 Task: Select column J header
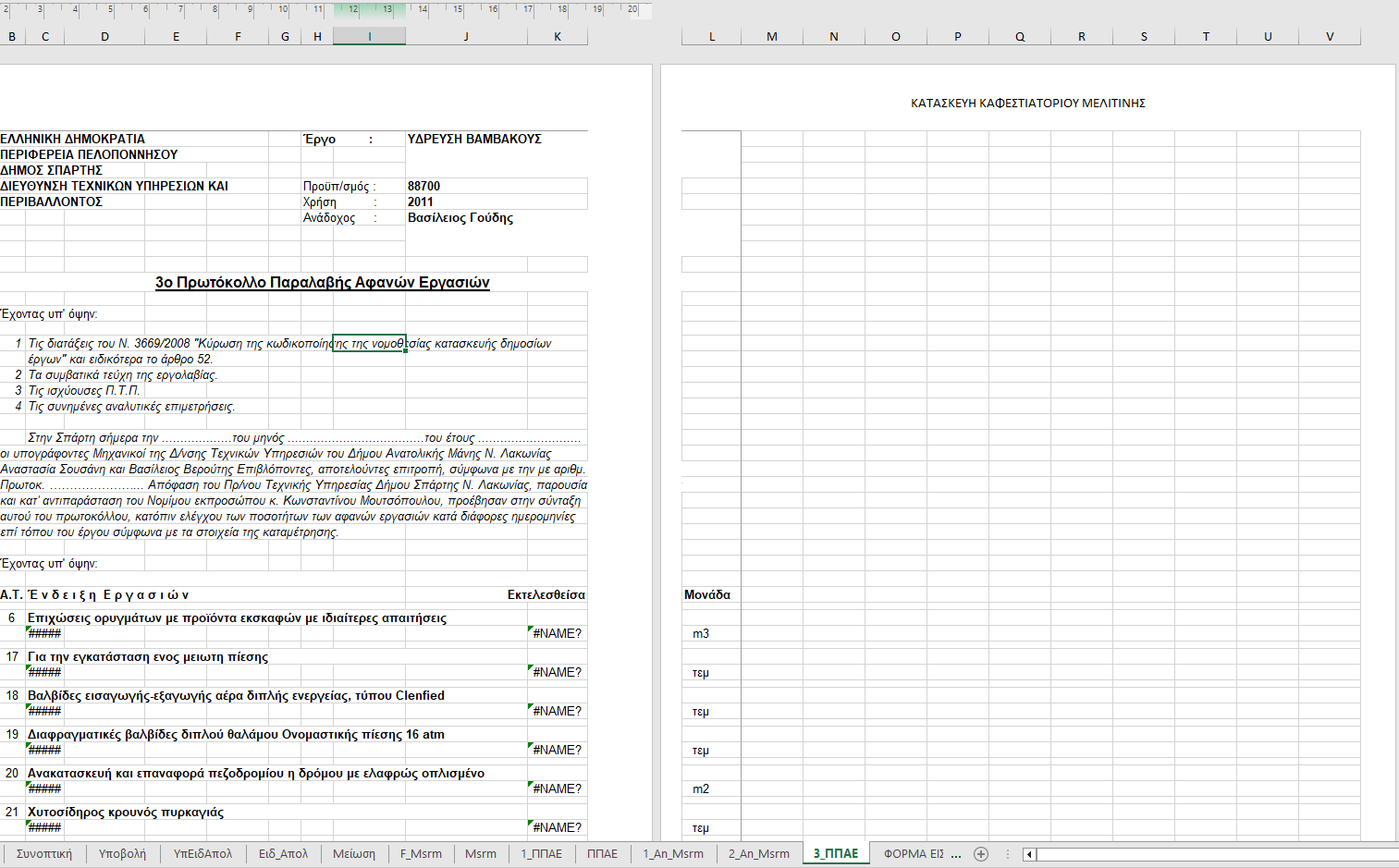(x=466, y=37)
